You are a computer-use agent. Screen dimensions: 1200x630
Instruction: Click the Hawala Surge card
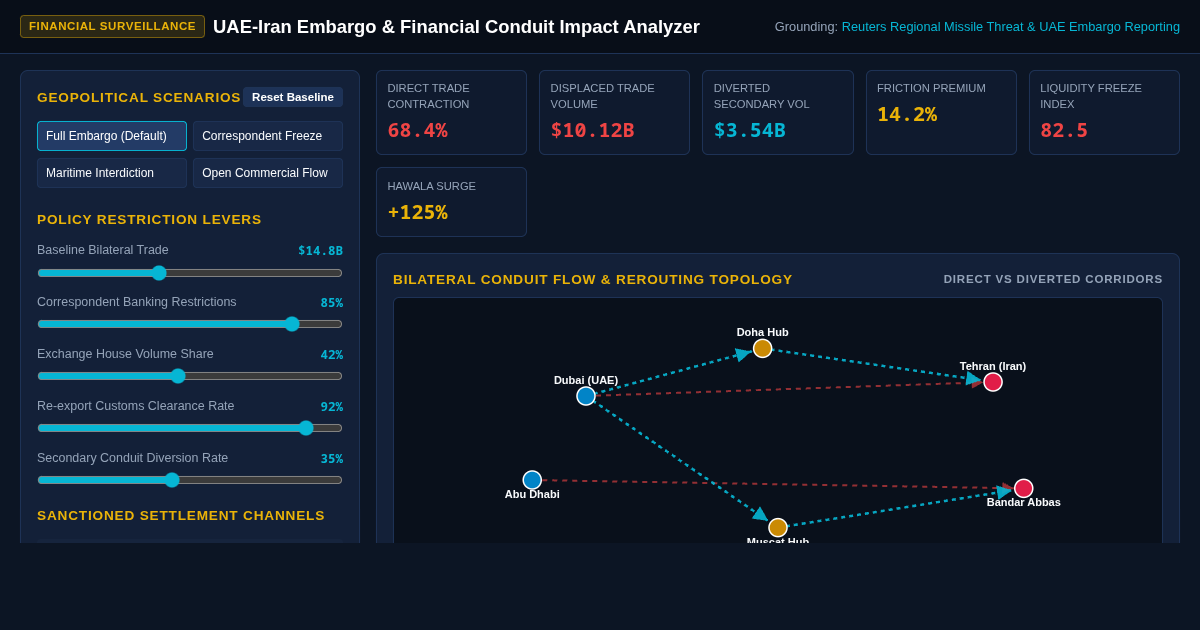tap(451, 202)
